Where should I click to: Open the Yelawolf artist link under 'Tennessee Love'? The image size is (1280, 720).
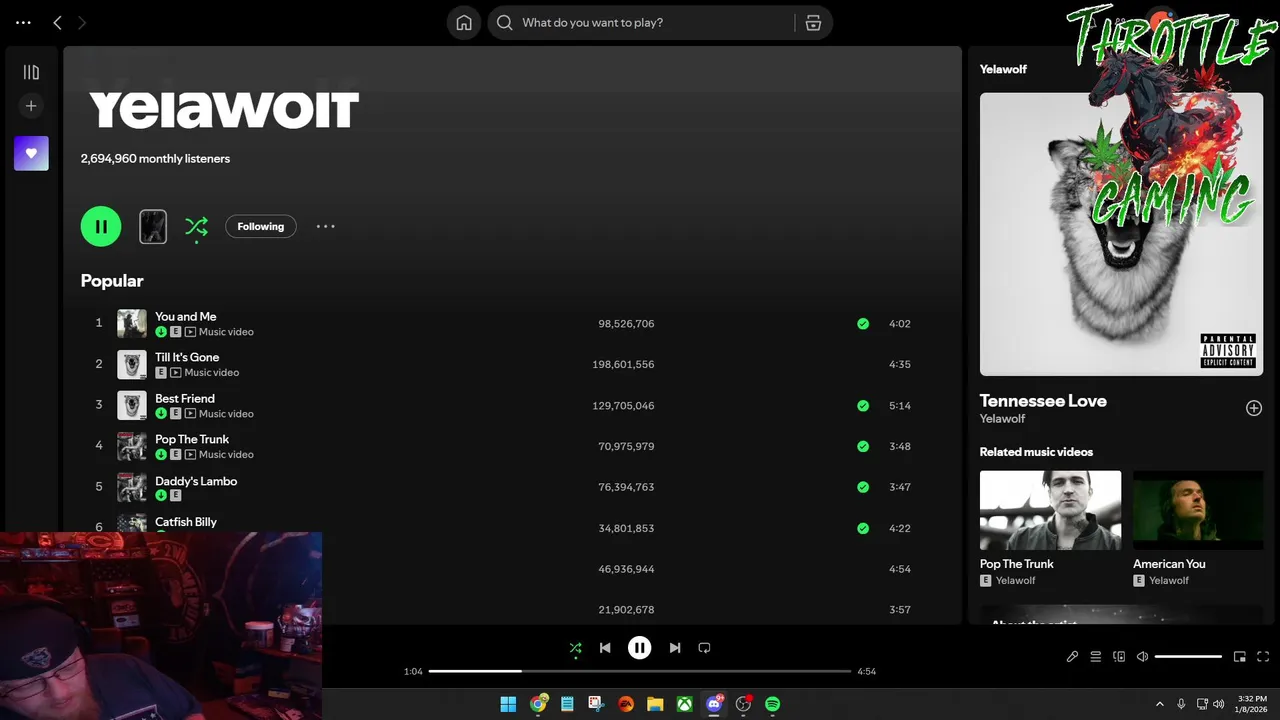pyautogui.click(x=1002, y=419)
